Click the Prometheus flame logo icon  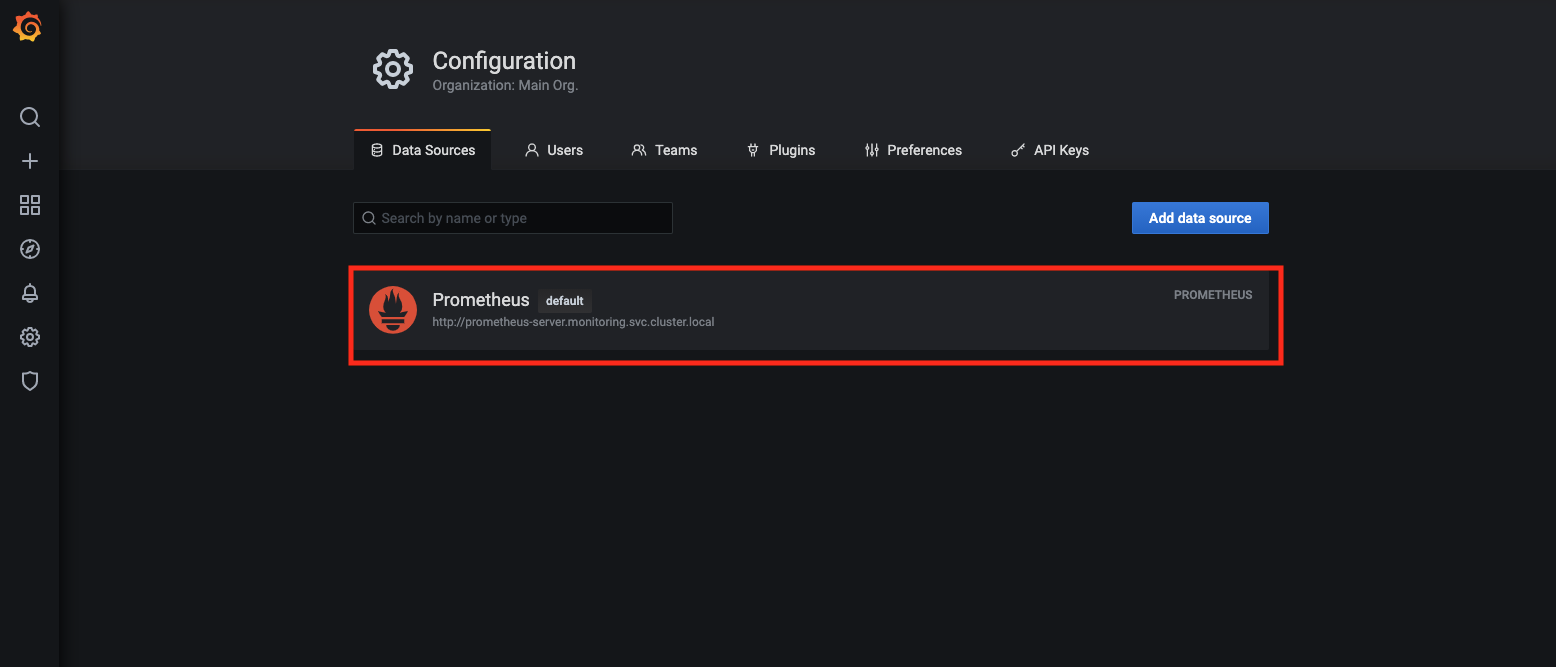point(393,310)
